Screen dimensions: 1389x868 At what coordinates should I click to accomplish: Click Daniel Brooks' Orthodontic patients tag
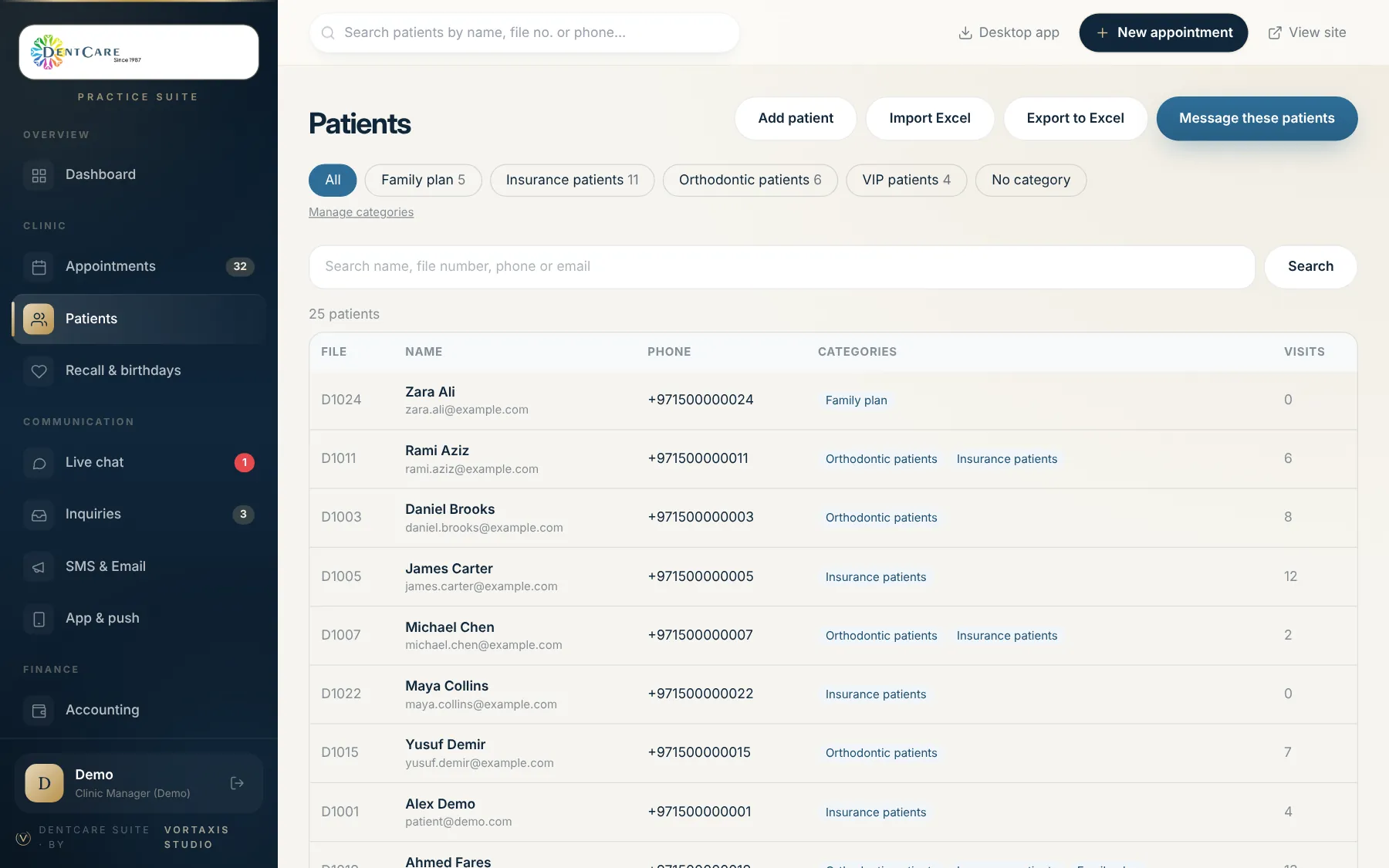pos(881,518)
